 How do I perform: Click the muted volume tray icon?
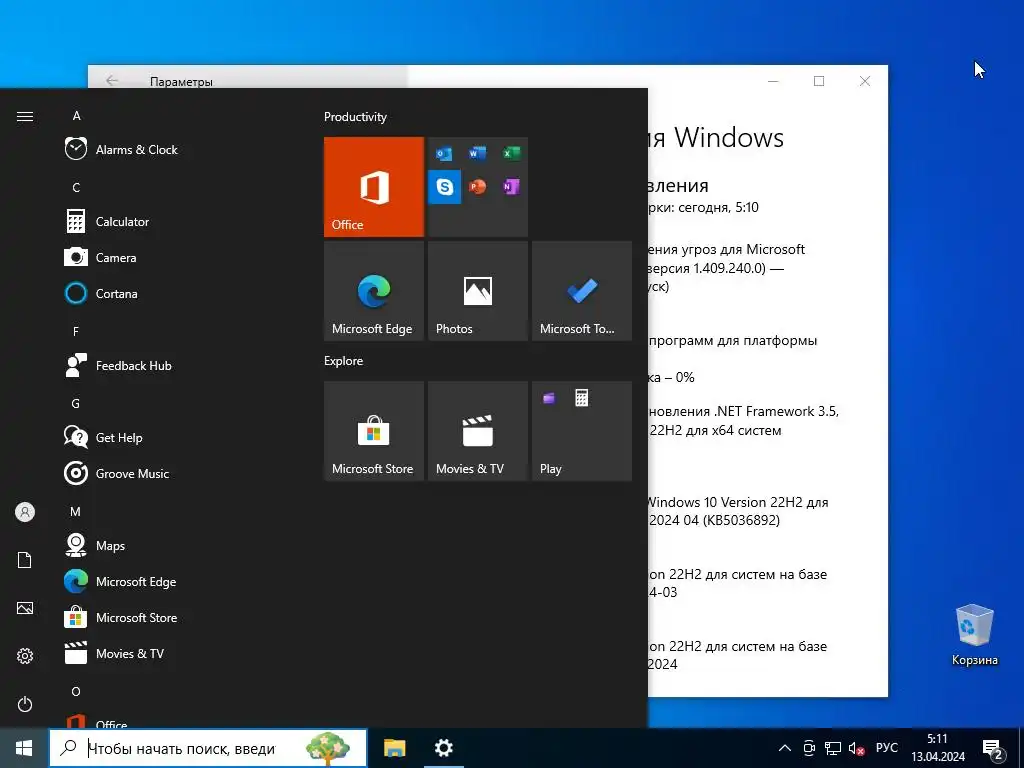[856, 748]
